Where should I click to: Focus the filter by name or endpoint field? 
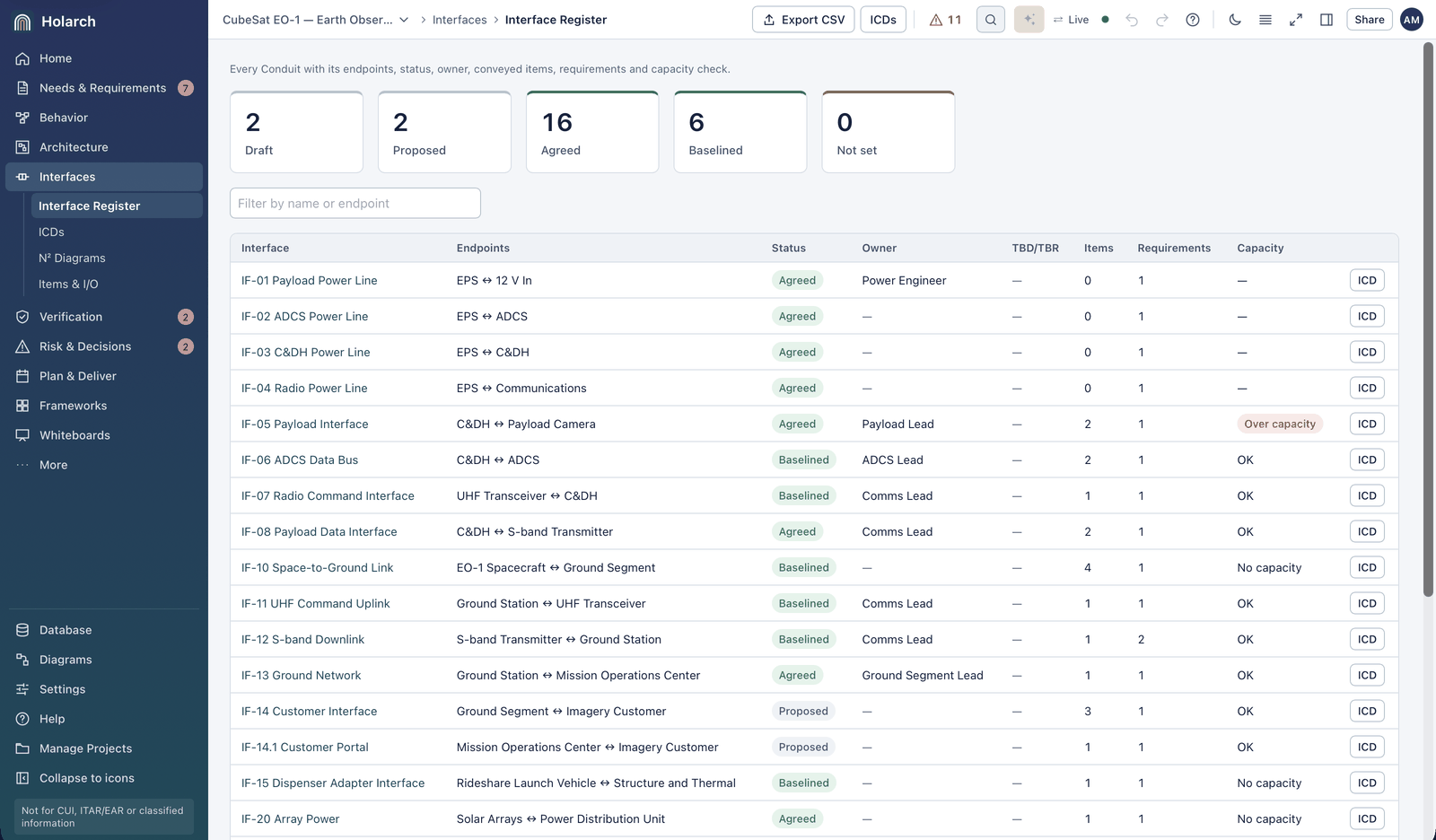(355, 203)
